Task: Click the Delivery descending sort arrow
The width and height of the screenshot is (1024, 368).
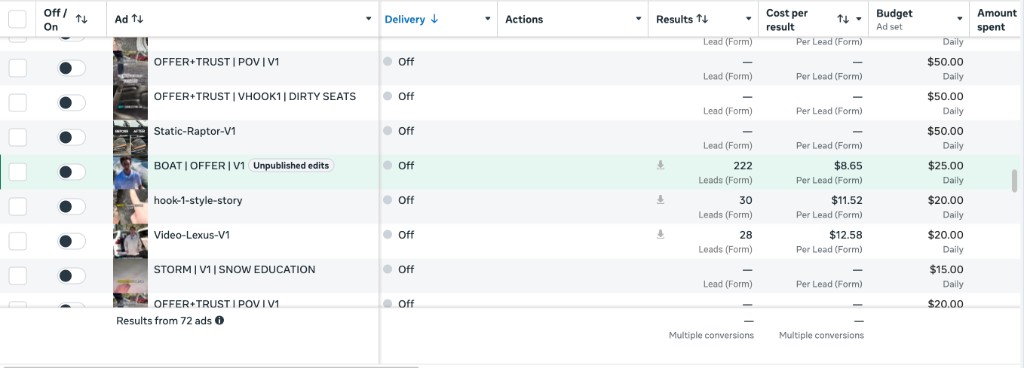Action: (434, 19)
